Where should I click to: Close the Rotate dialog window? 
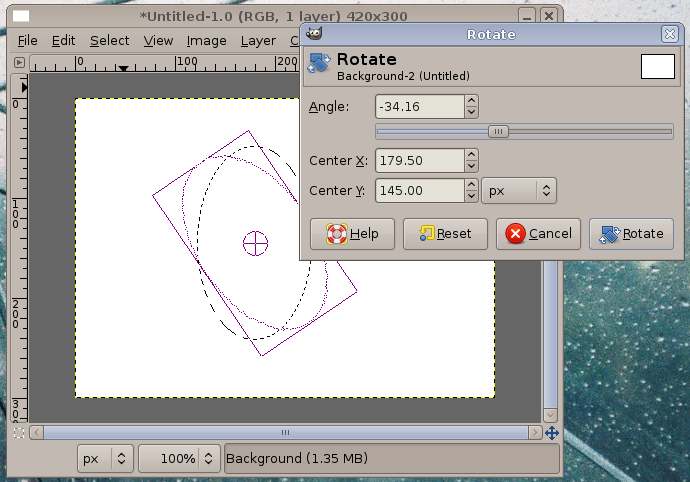(669, 33)
